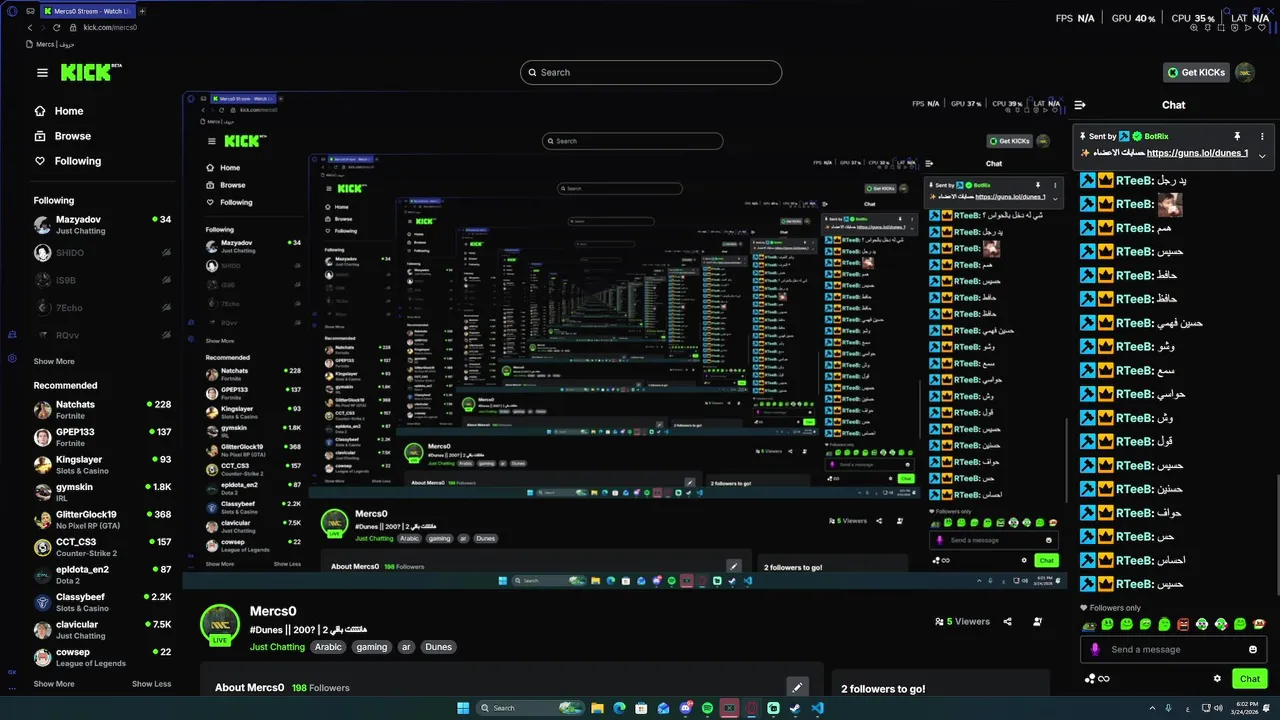
Task: Open Steam from the taskbar
Action: 795,708
